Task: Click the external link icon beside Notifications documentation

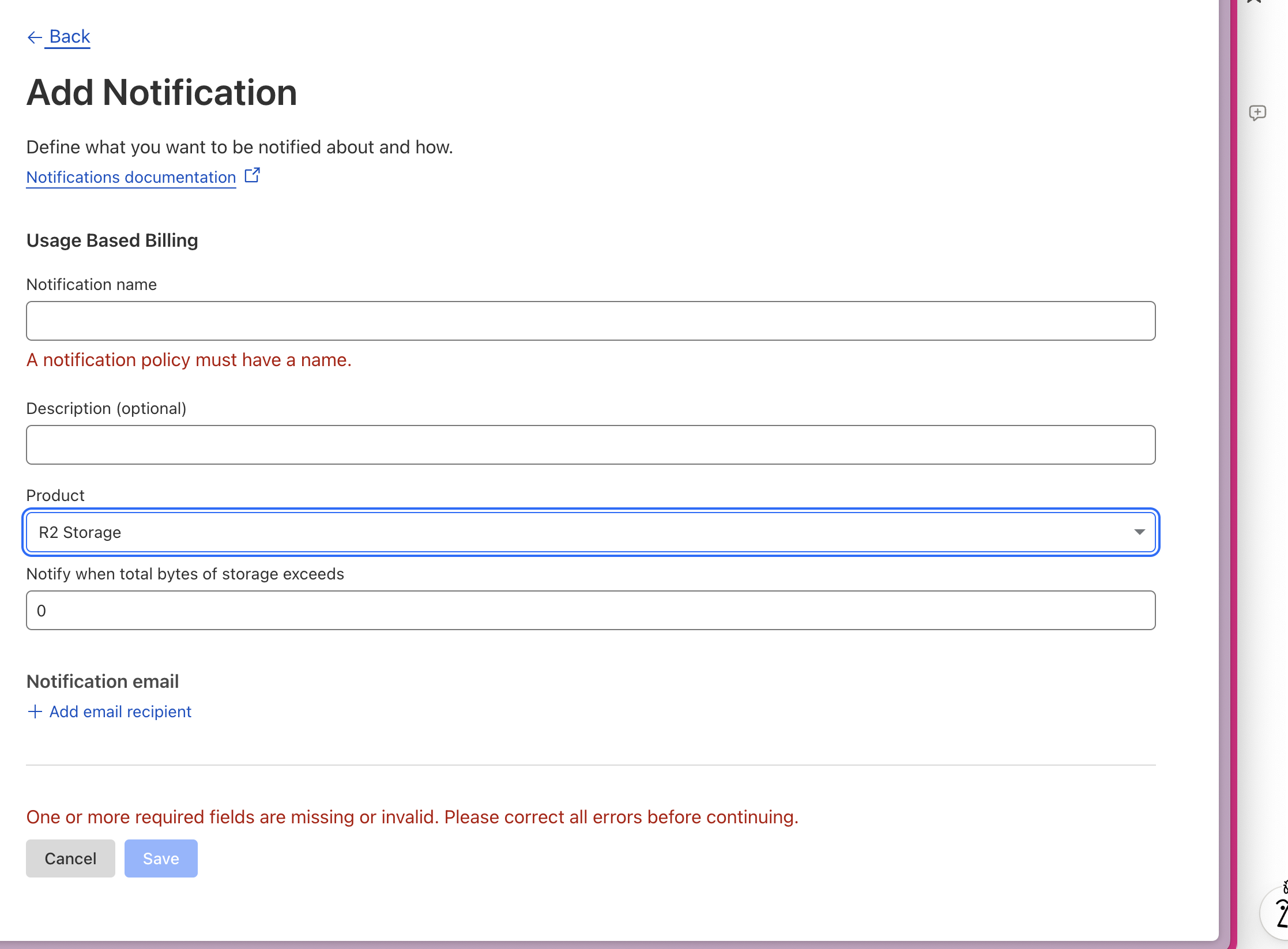Action: [x=253, y=175]
